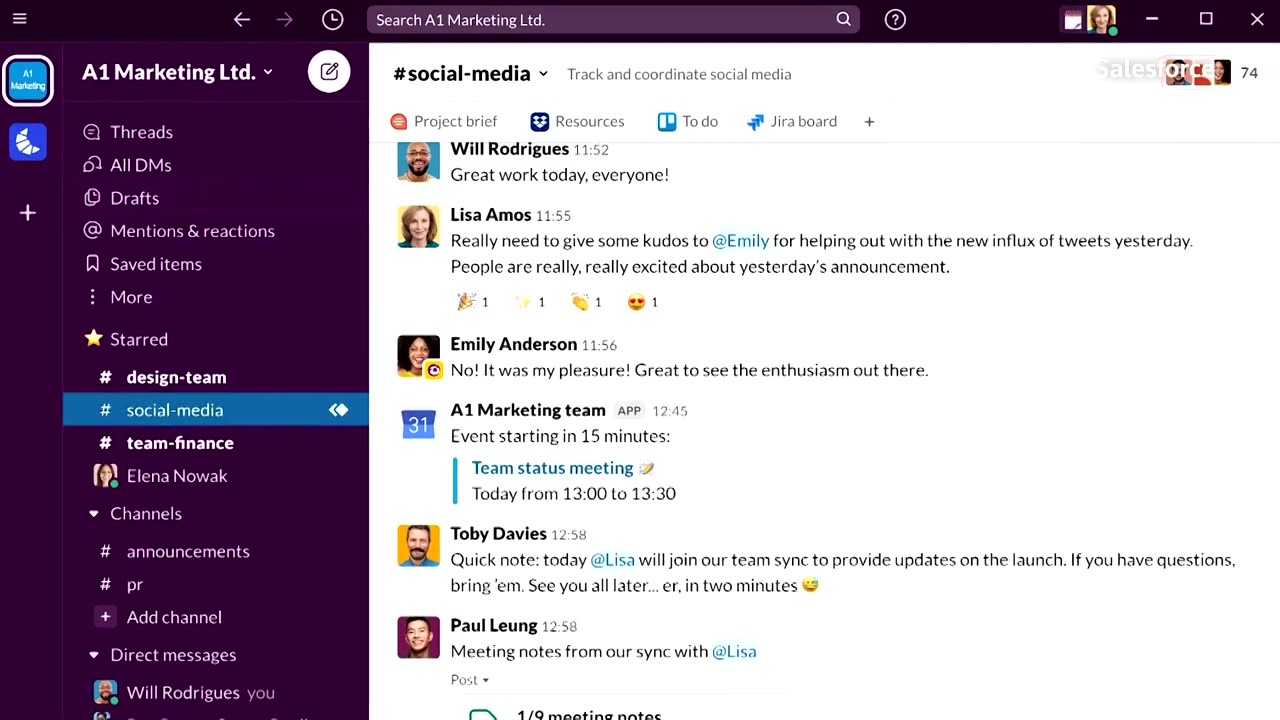This screenshot has width=1280, height=720.
Task: Open the Project brief tab
Action: point(443,121)
